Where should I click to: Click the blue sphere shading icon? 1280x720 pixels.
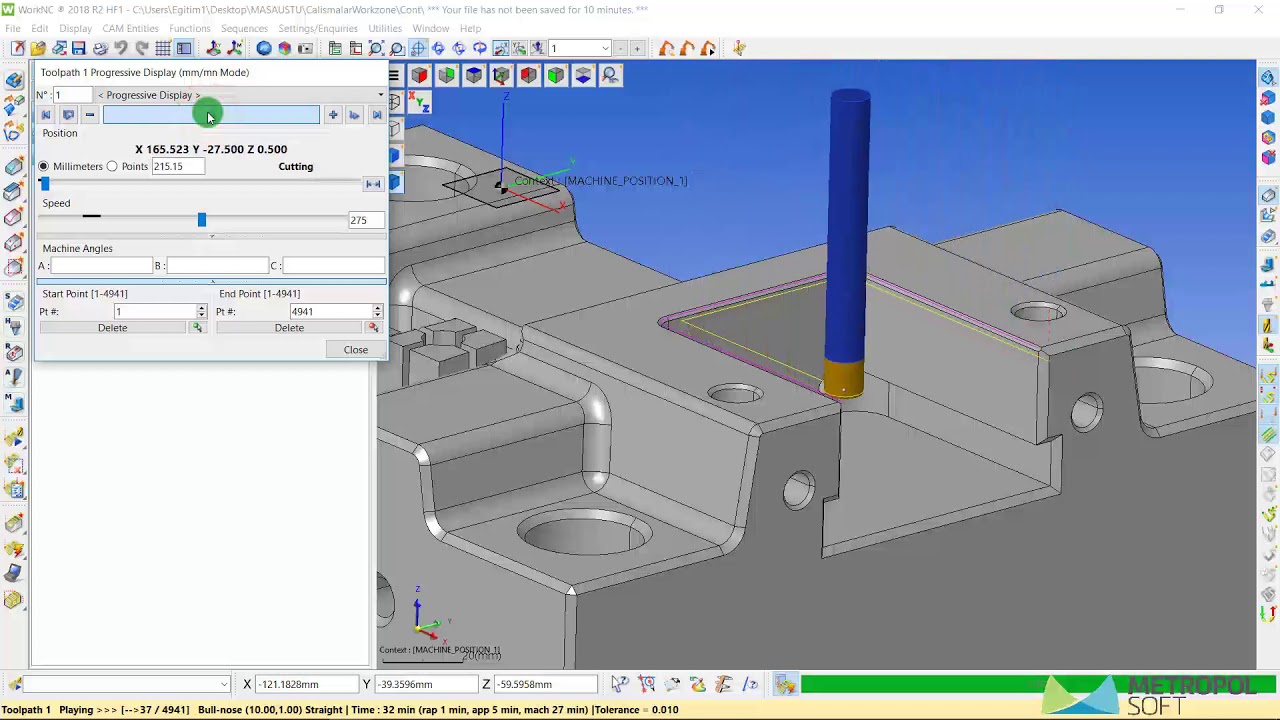tap(264, 48)
